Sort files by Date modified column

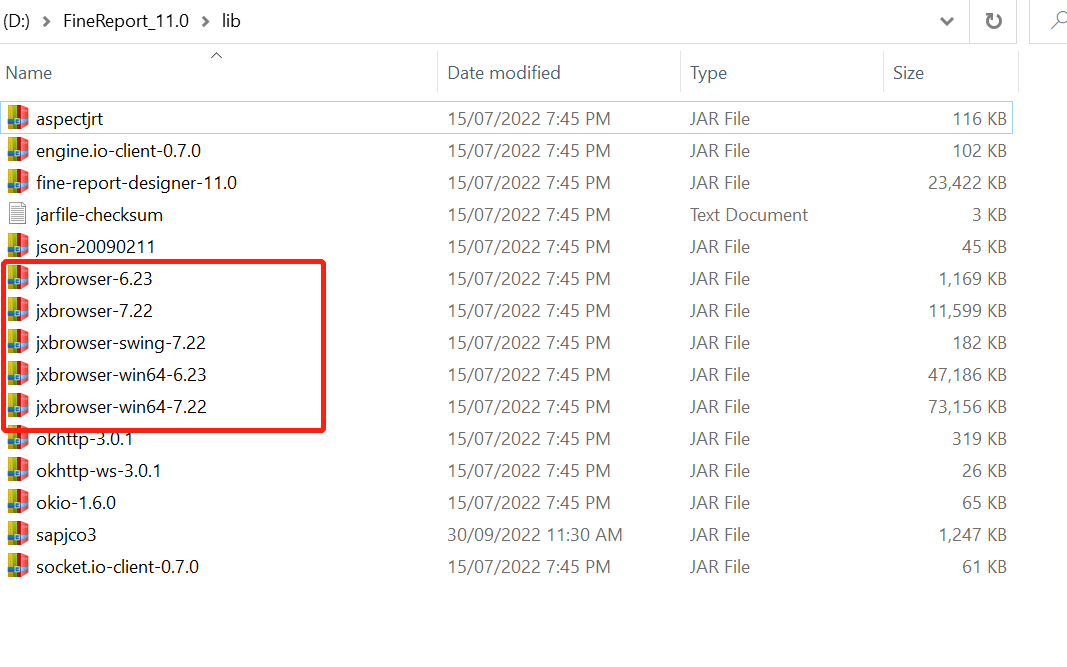(x=503, y=73)
